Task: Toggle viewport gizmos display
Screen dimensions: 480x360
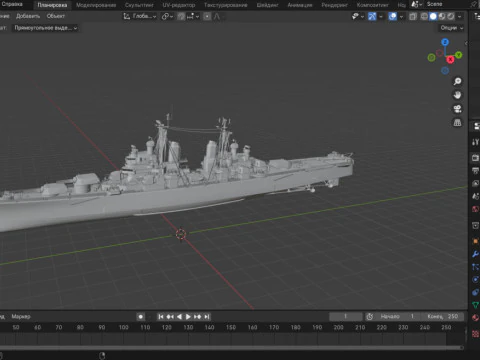Action: pyautogui.click(x=372, y=16)
